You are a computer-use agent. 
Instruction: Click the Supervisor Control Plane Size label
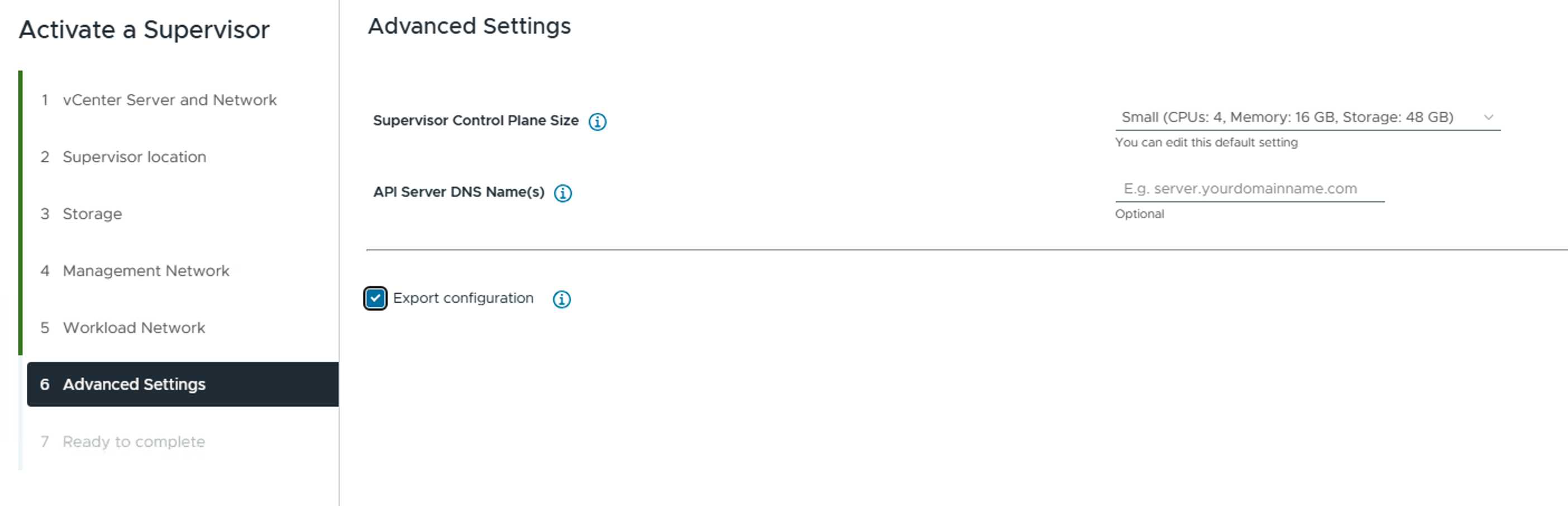(475, 121)
